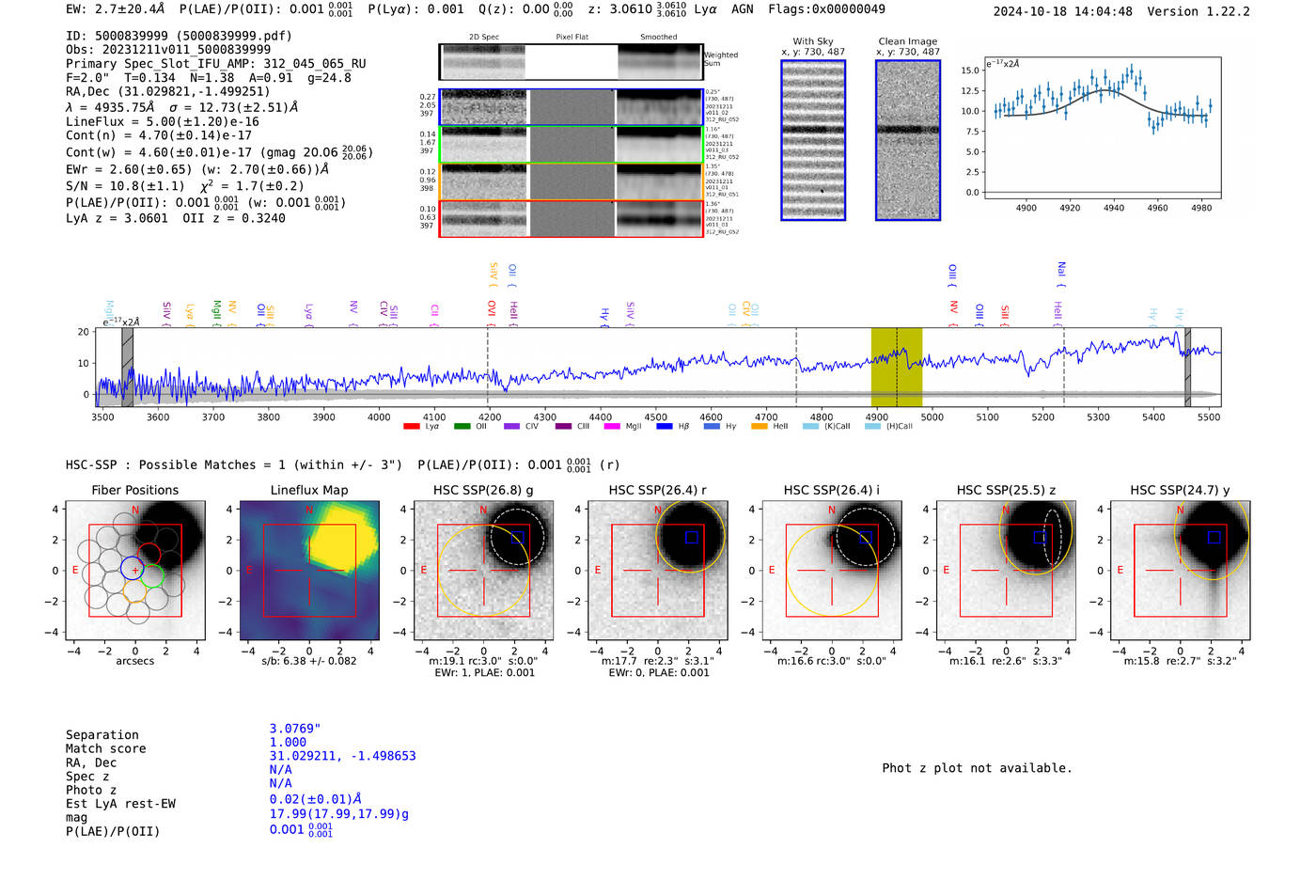This screenshot has width=1316, height=896.
Task: Open the HSC SSP(25.5) z cutout
Action: coord(1006,570)
